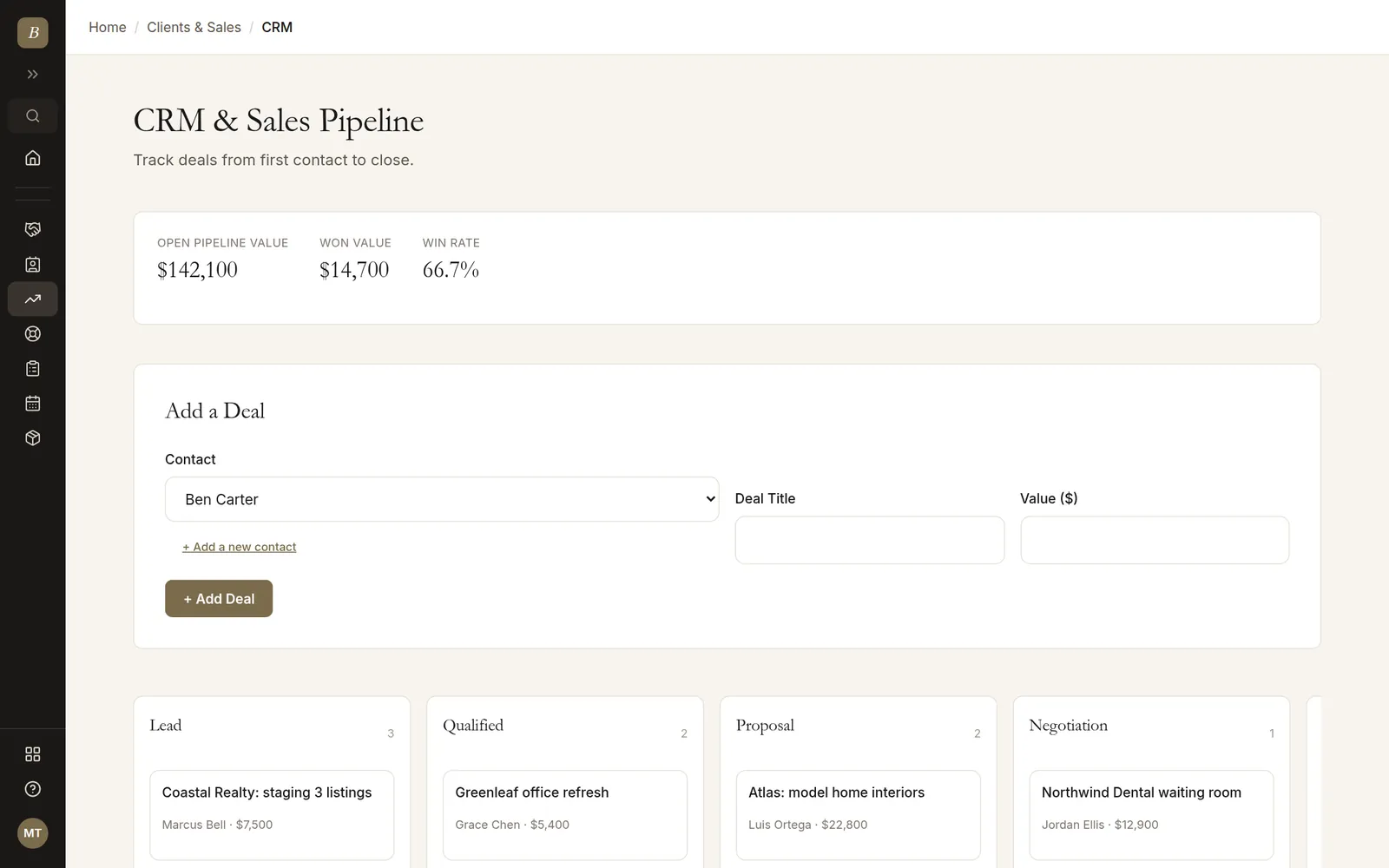Expand sidebar with double chevron icon
The image size is (1389, 868).
click(33, 75)
